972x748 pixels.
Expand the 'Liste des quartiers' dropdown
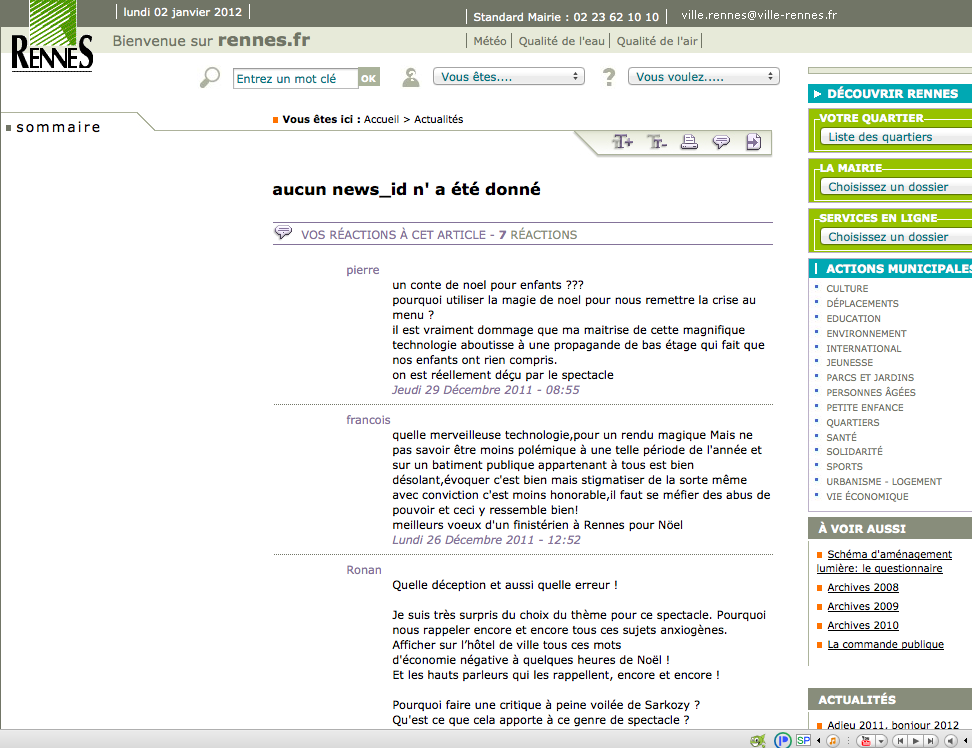pos(895,137)
